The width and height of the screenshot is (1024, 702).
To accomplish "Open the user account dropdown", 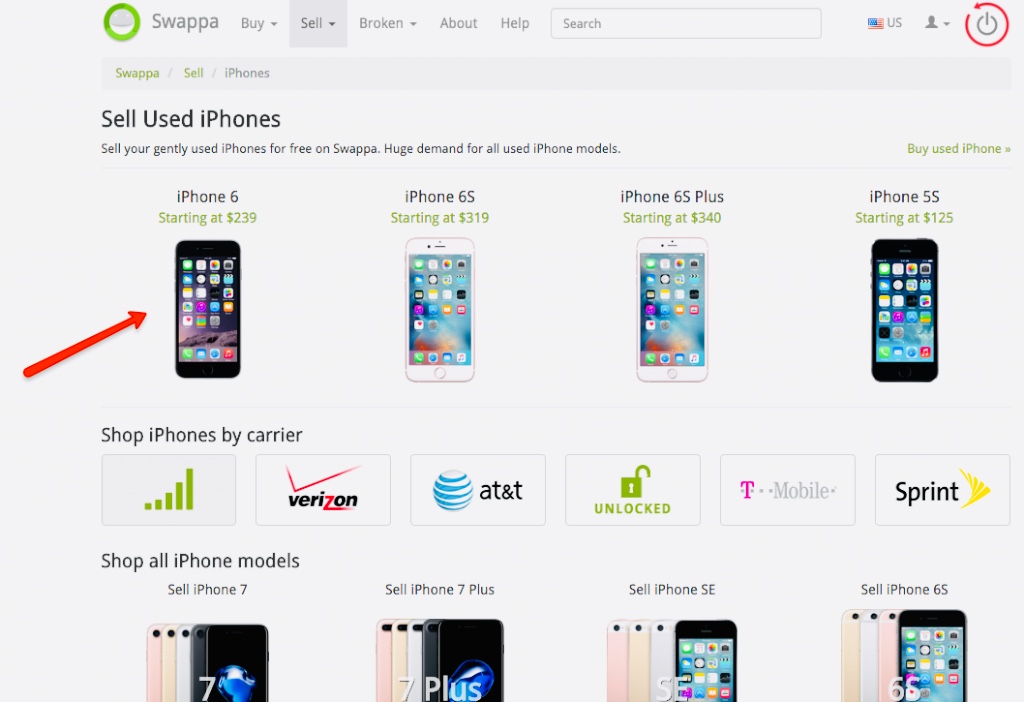I will tap(936, 23).
